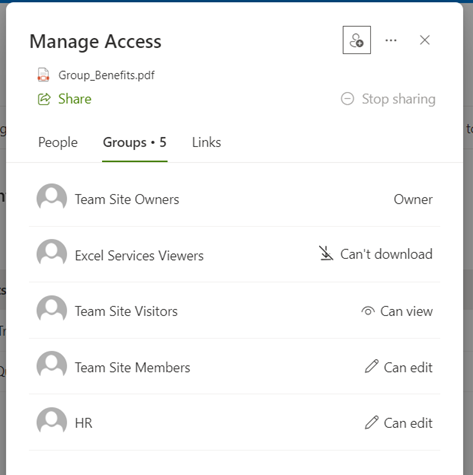The height and width of the screenshot is (475, 473).
Task: Open the more options ellipsis menu
Action: coord(391,40)
